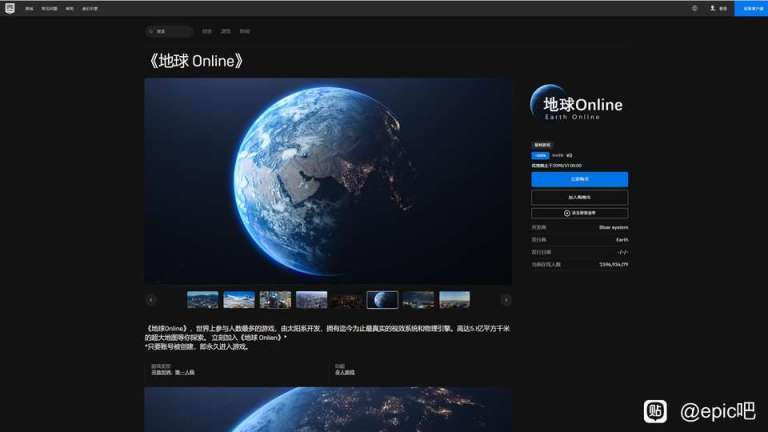This screenshot has width=768, height=432.
Task: Select the third thumbnail in the gallery strip
Action: (x=275, y=300)
